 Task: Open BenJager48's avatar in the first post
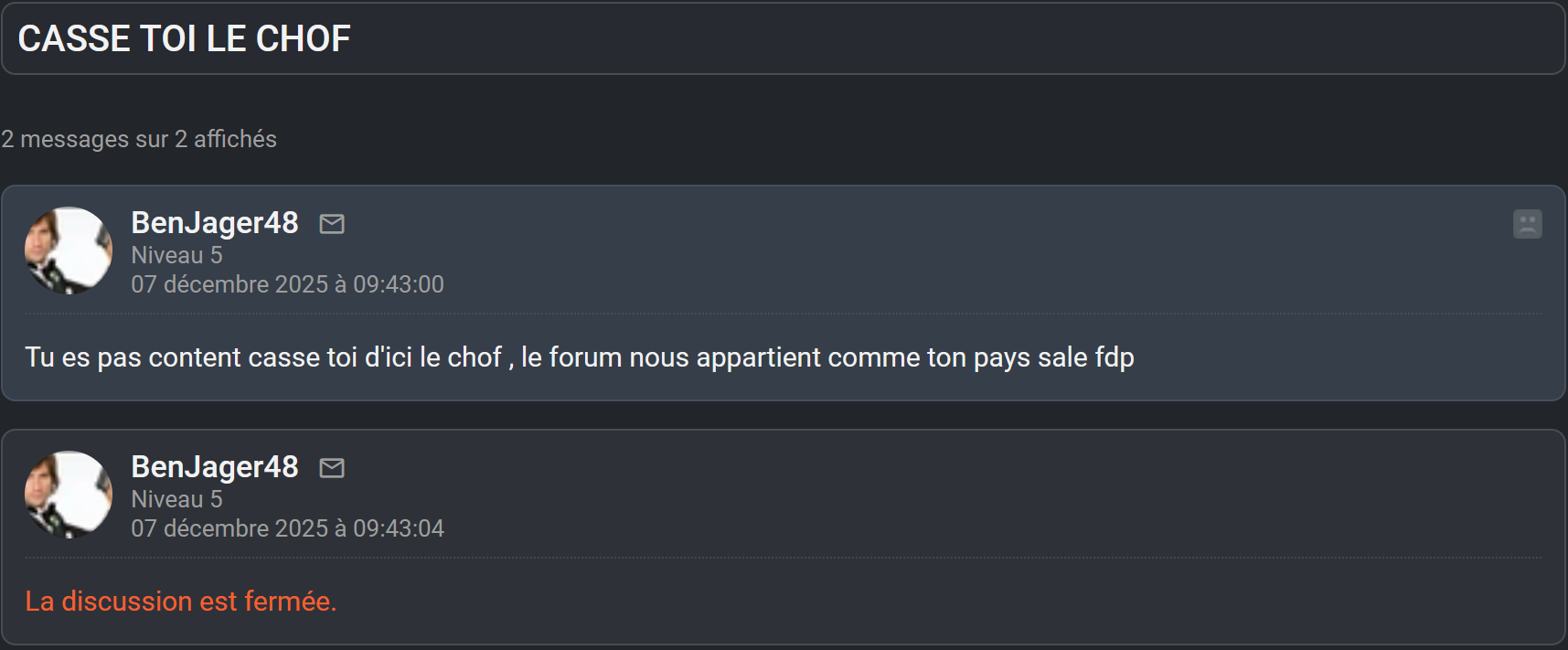(x=69, y=250)
